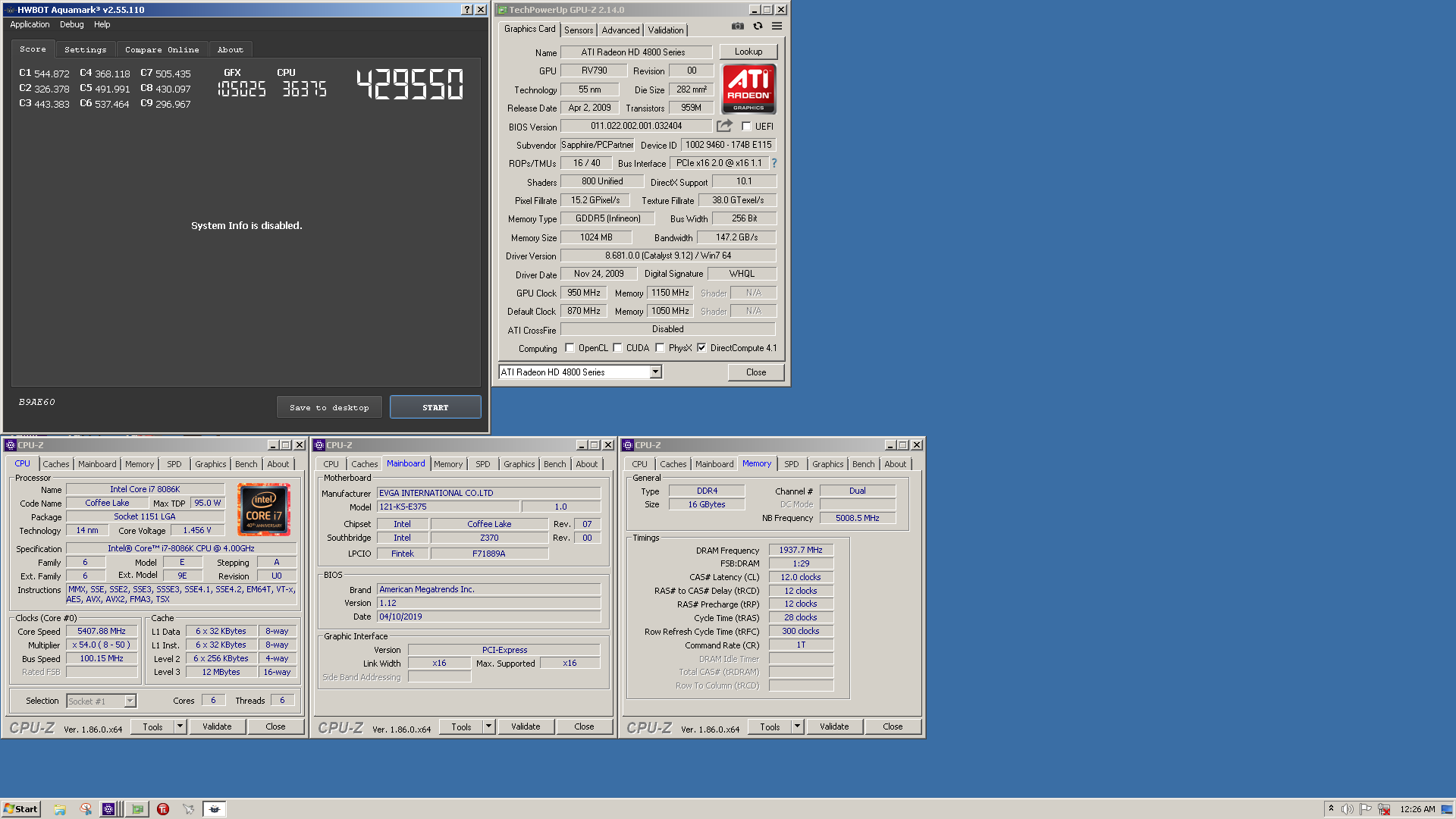Screen dimensions: 1456x819
Task: Toggle the DirectCompute 4.1 checkbox
Action: (701, 348)
